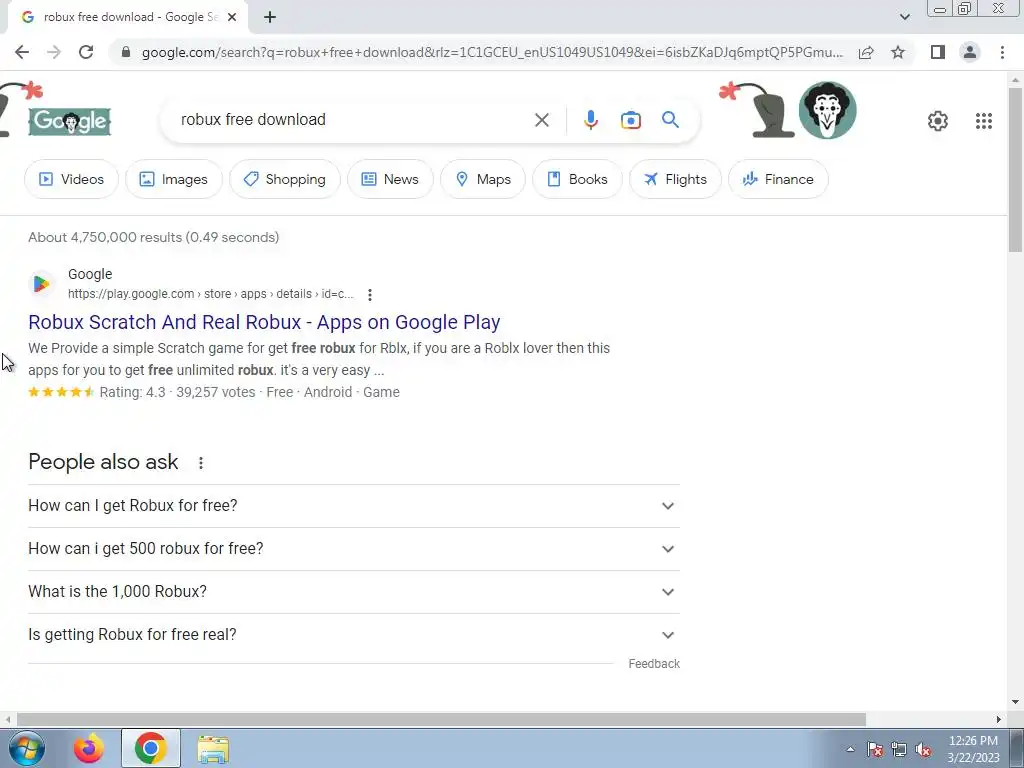
Task: Launch Firefox from the taskbar
Action: tap(88, 748)
